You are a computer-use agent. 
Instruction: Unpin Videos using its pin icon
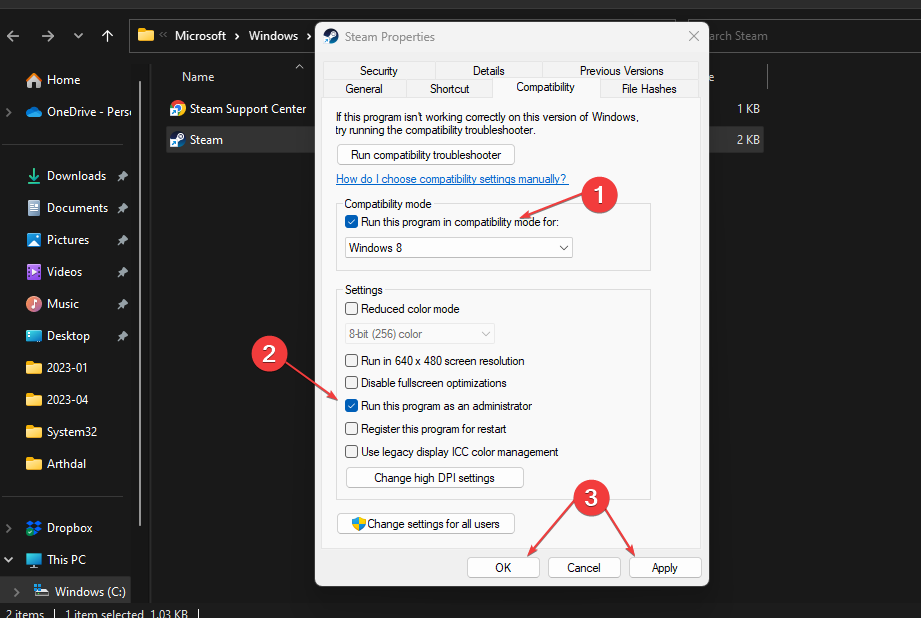122,272
